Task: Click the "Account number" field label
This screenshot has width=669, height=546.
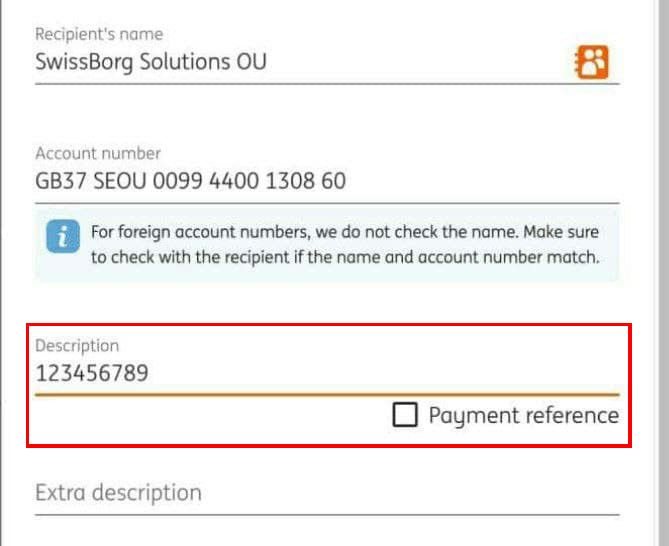Action: point(98,153)
